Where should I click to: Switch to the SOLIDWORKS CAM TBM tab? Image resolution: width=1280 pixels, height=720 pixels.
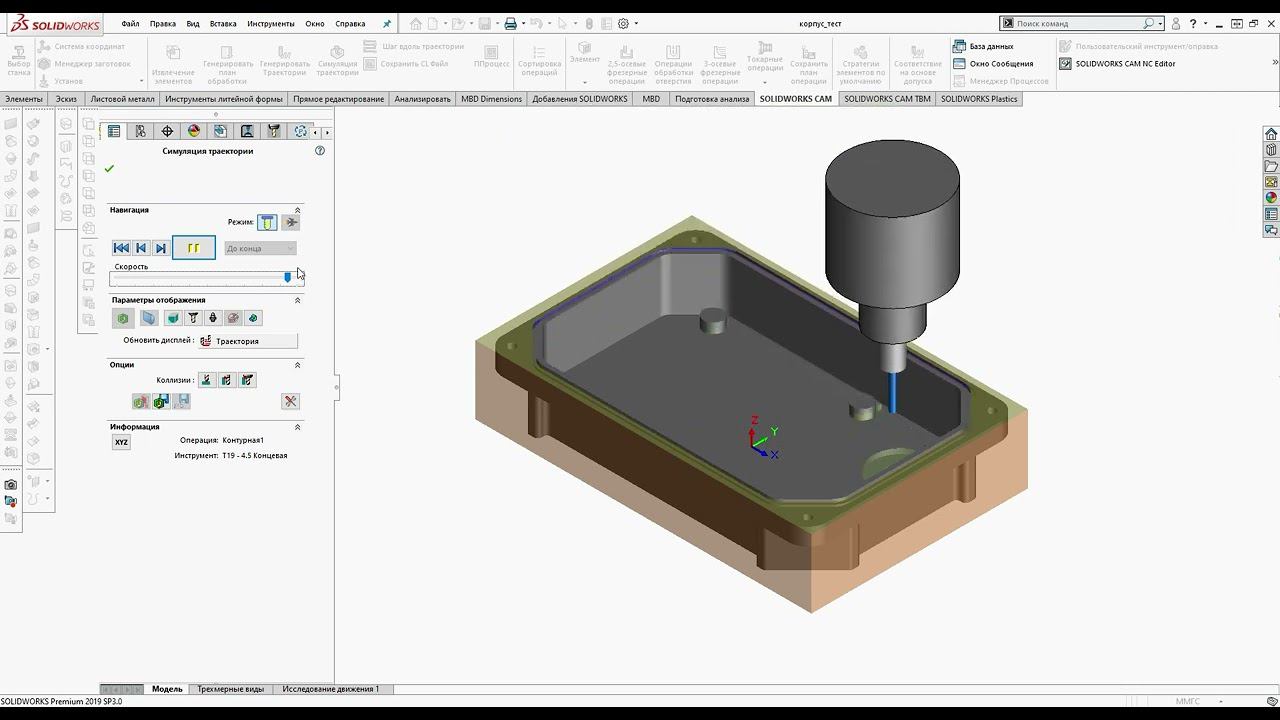[x=886, y=99]
